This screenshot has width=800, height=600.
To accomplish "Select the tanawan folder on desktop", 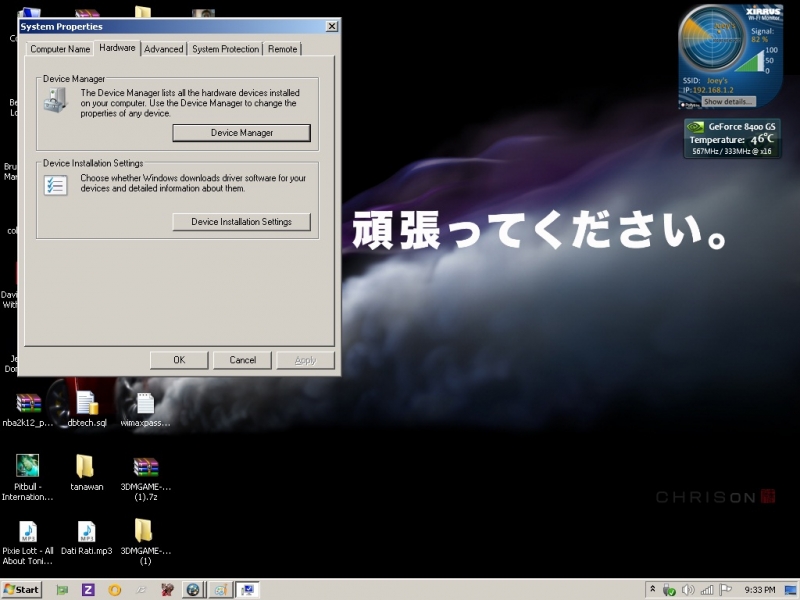I will point(86,466).
